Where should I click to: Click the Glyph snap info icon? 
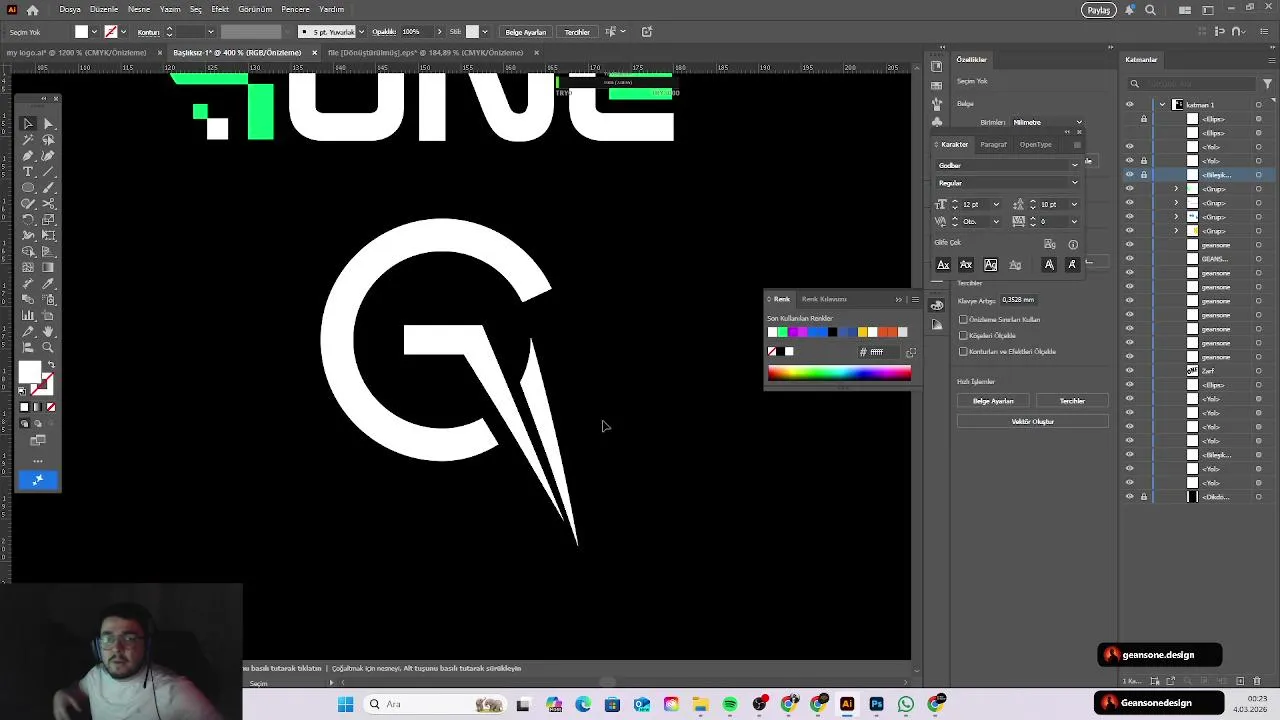coord(1073,244)
